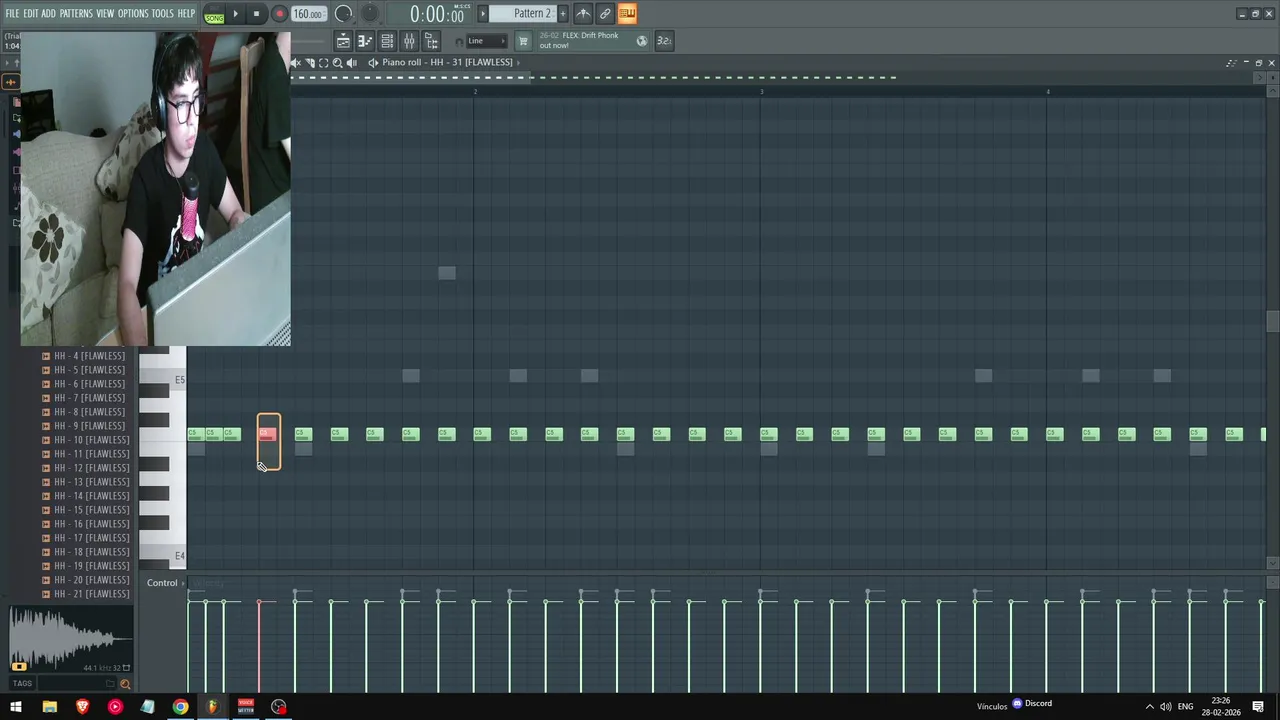The image size is (1280, 720).
Task: Add new pattern with plus button
Action: click(x=561, y=13)
